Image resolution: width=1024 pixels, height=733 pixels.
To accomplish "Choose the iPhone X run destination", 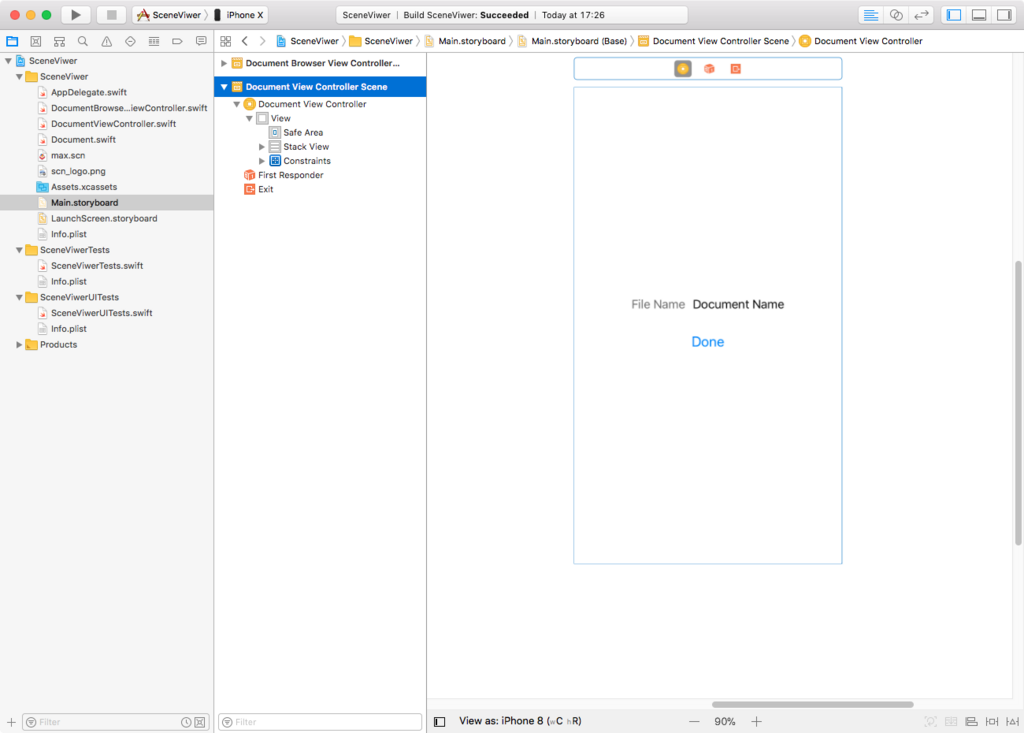I will point(239,14).
